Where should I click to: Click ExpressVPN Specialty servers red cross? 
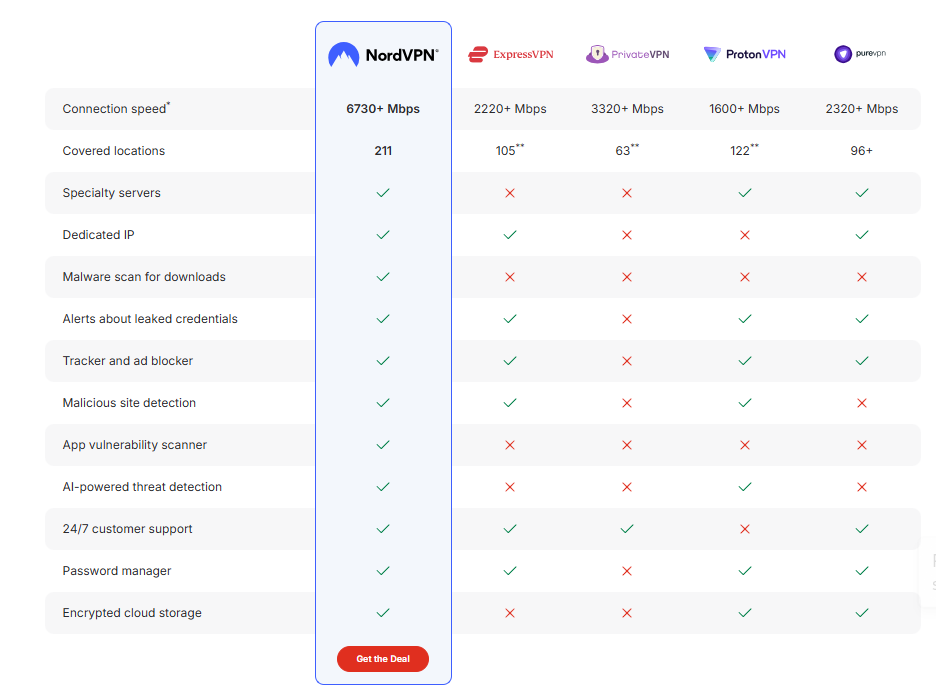click(510, 193)
